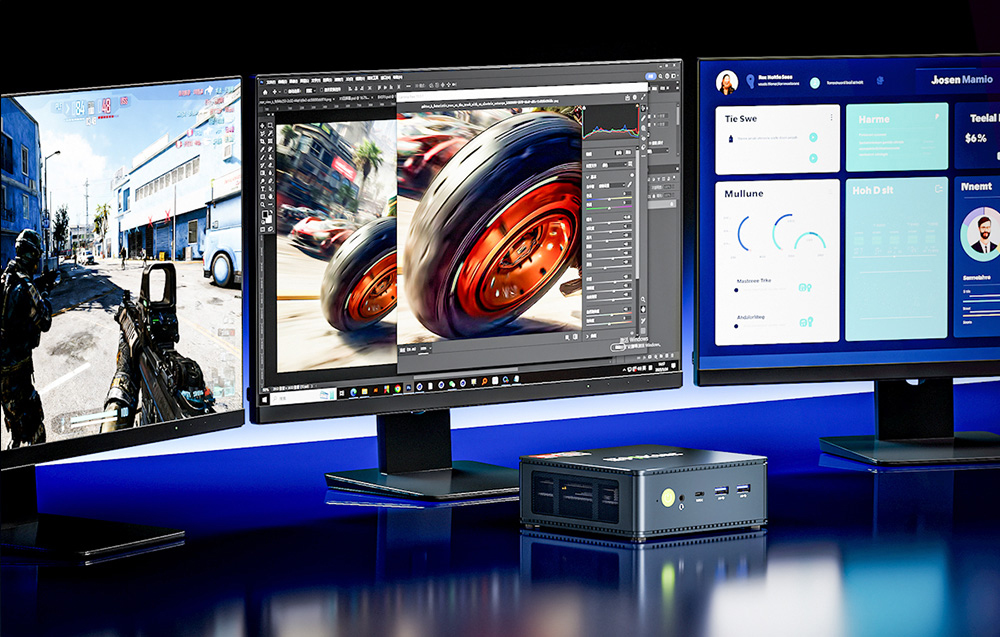This screenshot has width=1000, height=637.
Task: Click the foreground color swatch in Photoshop toolbar
Action: (x=266, y=213)
